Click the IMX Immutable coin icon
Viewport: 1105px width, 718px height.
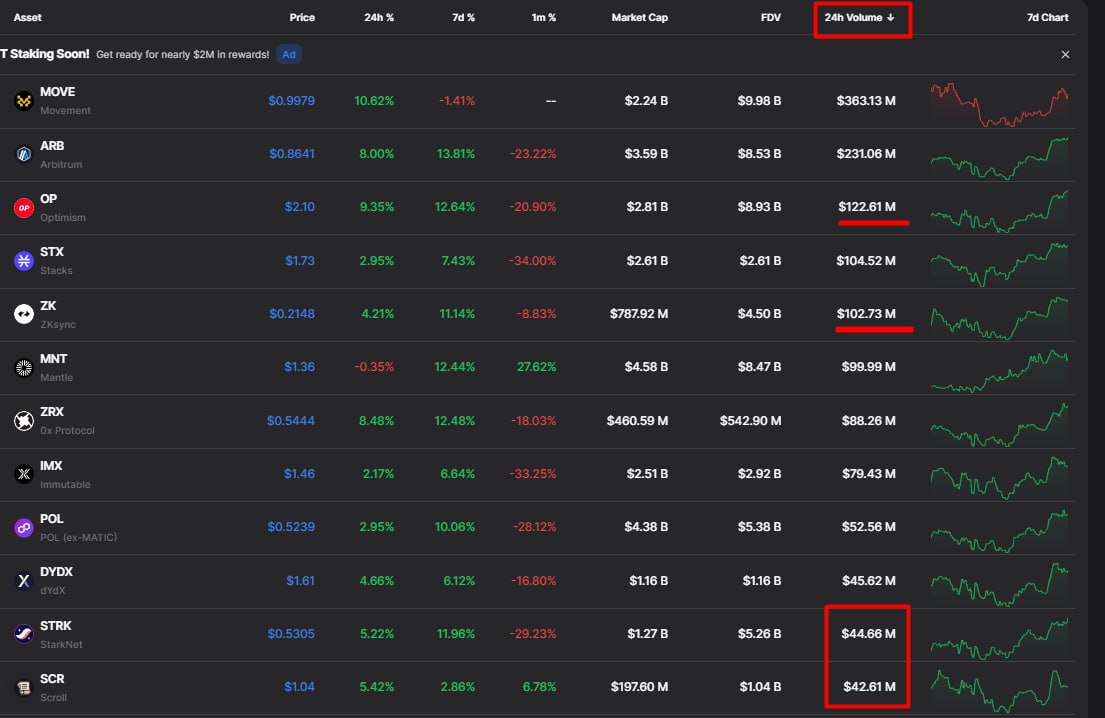(x=24, y=474)
